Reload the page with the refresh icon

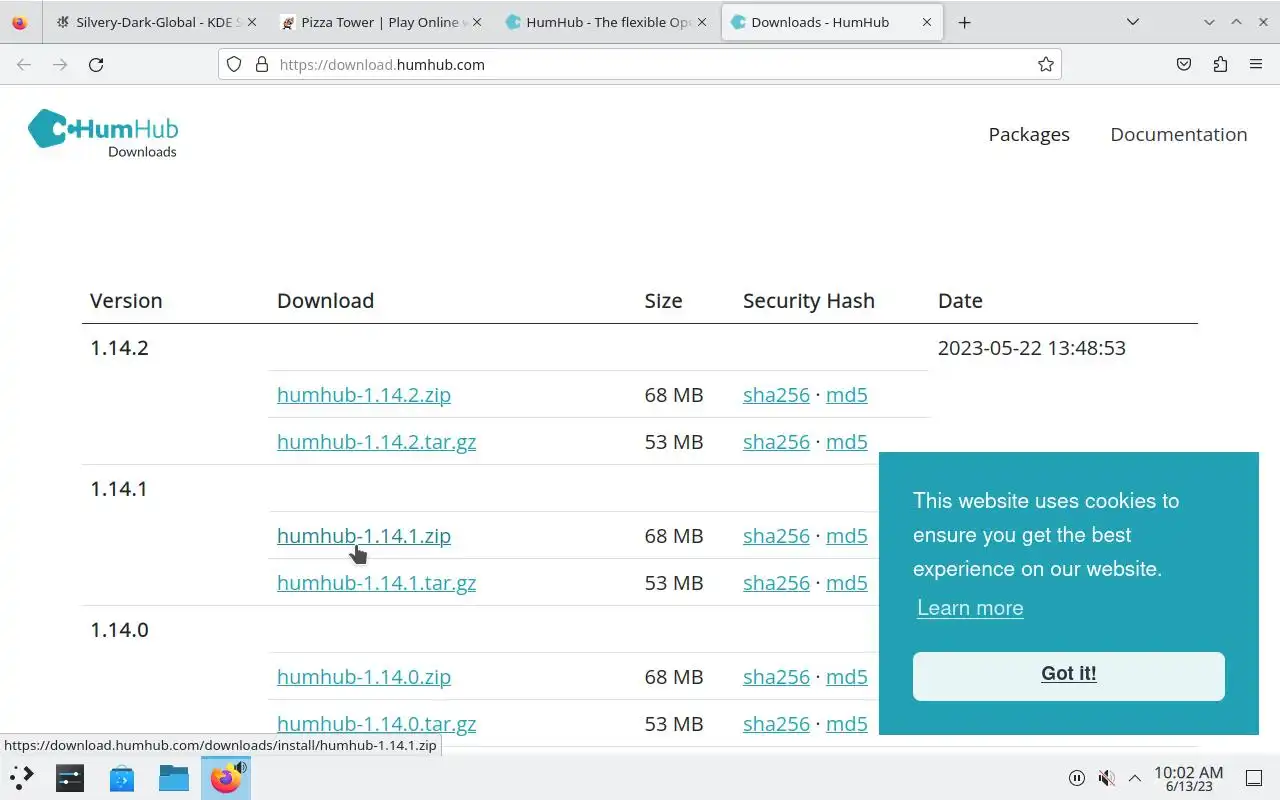96,64
